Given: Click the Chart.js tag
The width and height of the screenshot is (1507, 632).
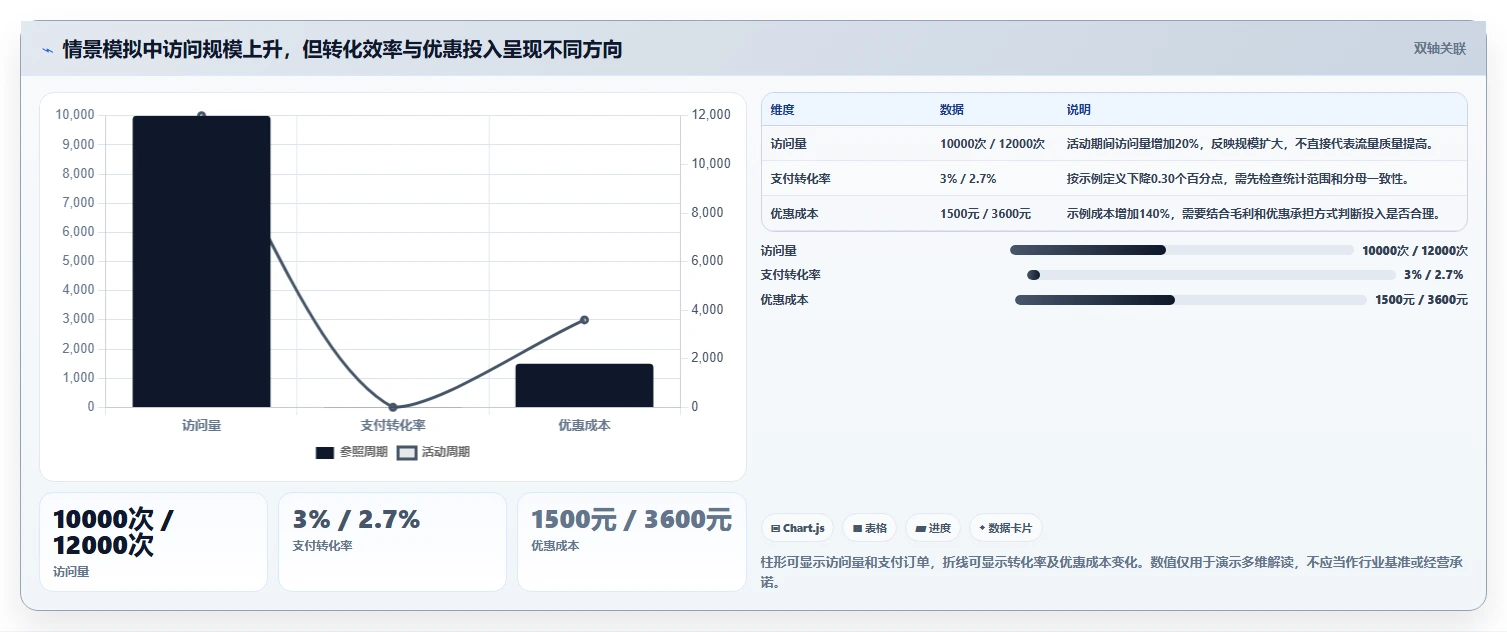Looking at the screenshot, I should [x=797, y=528].
